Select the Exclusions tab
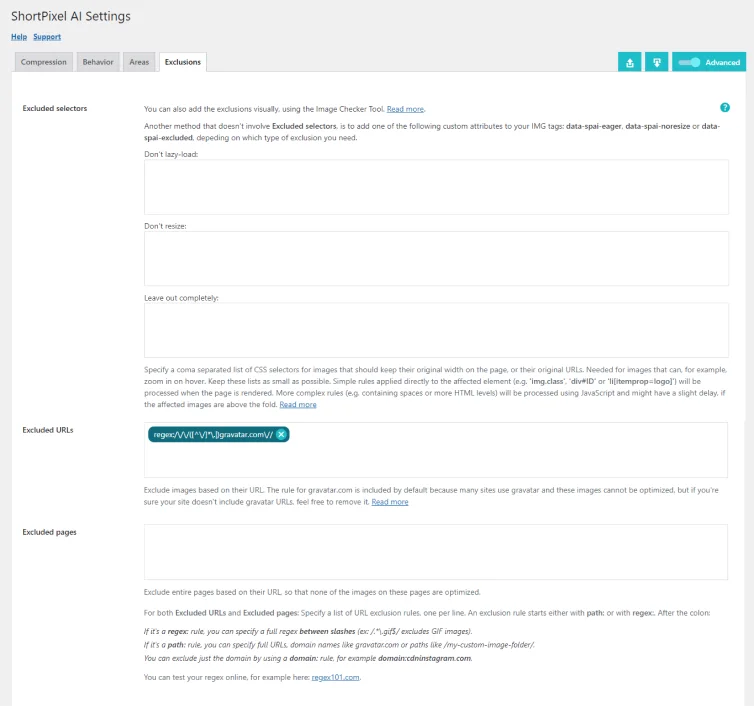Viewport: 754px width, 706px height. pos(183,62)
